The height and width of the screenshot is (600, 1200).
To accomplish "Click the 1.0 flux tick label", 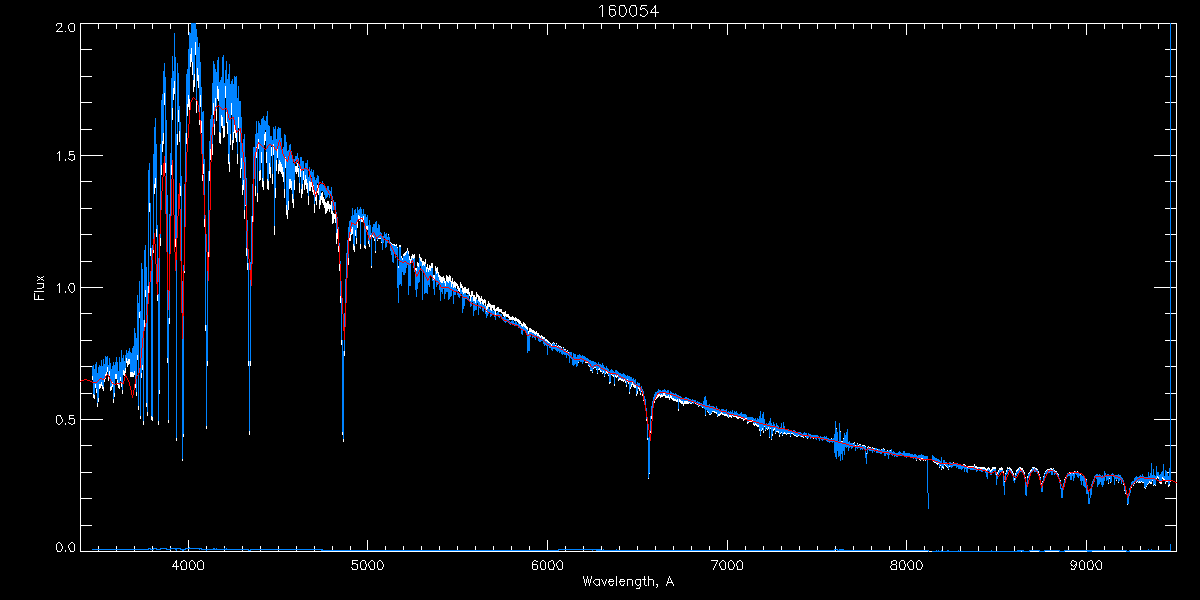I will point(65,288).
